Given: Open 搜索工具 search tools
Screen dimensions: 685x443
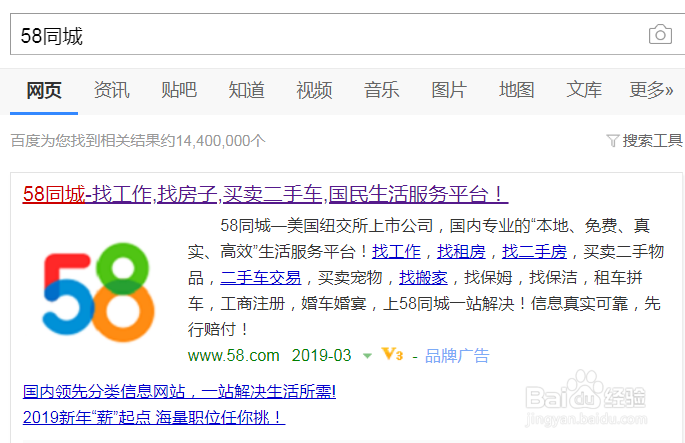Looking at the screenshot, I should (644, 141).
